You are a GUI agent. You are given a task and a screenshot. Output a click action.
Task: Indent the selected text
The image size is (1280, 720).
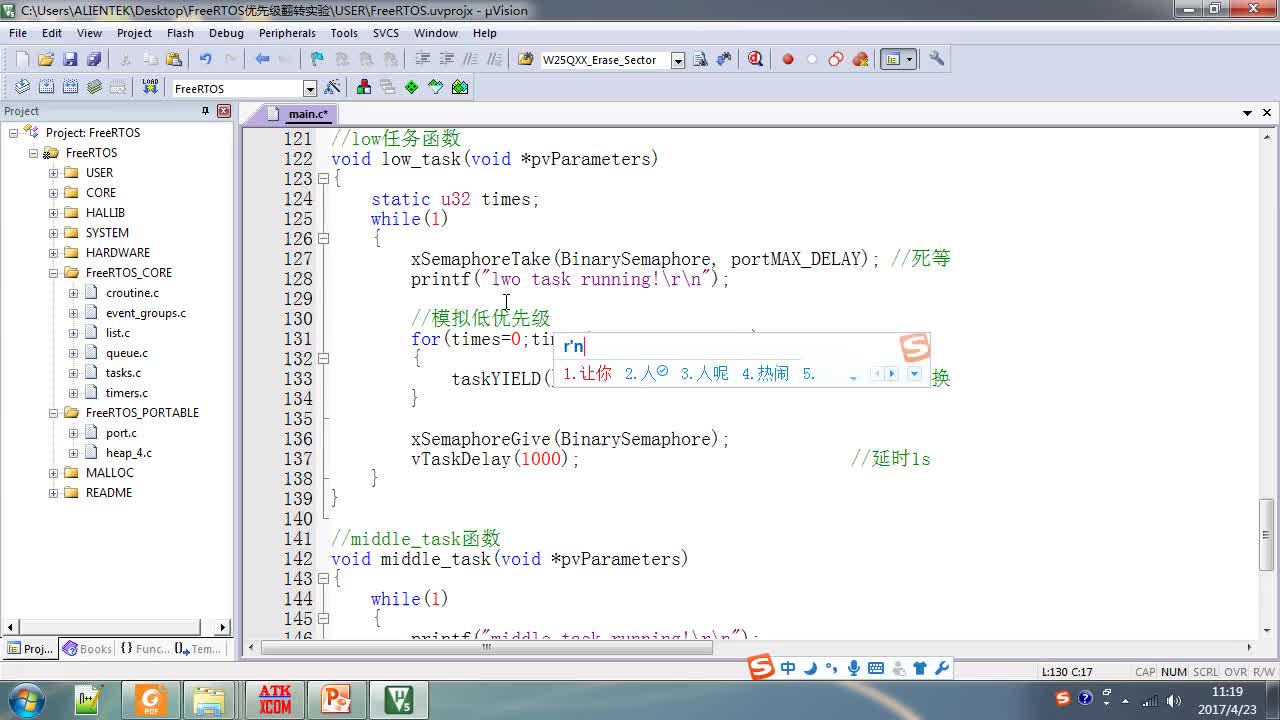pos(423,60)
